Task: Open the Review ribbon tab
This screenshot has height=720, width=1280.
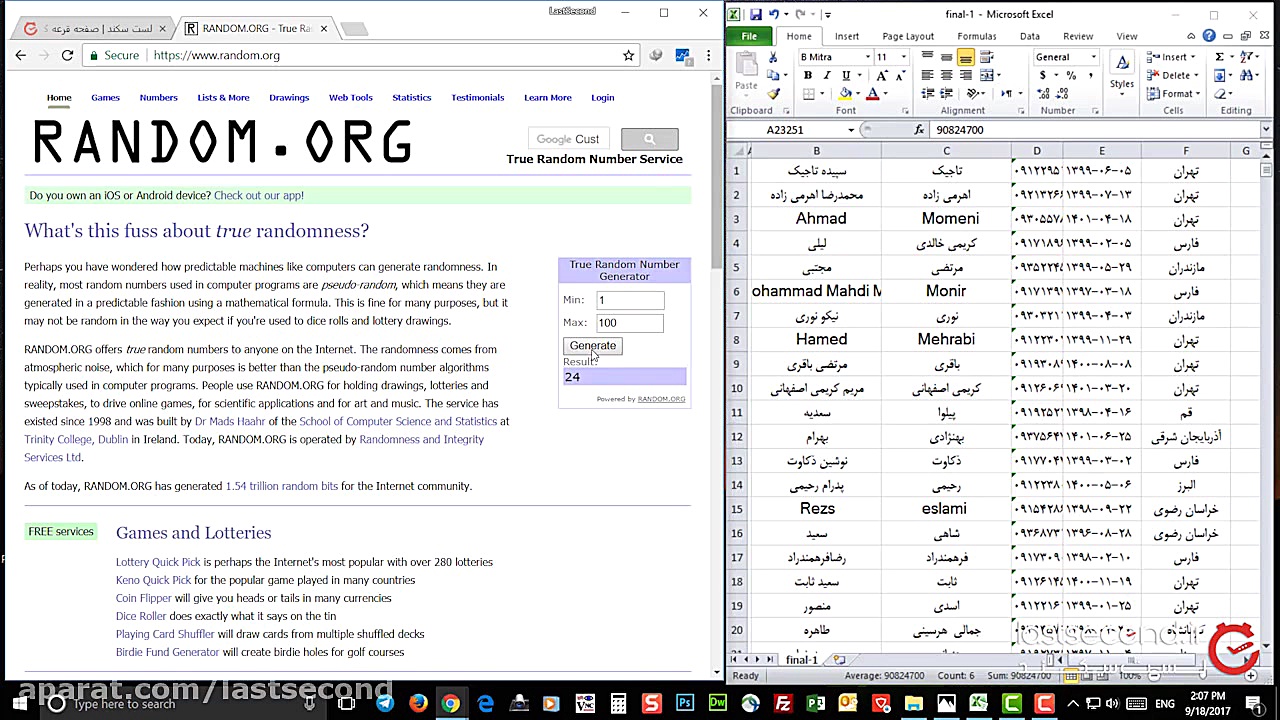Action: pos(1078,36)
